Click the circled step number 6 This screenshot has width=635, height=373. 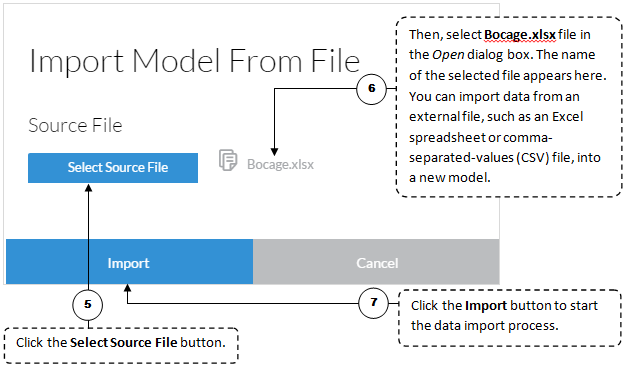tap(371, 89)
